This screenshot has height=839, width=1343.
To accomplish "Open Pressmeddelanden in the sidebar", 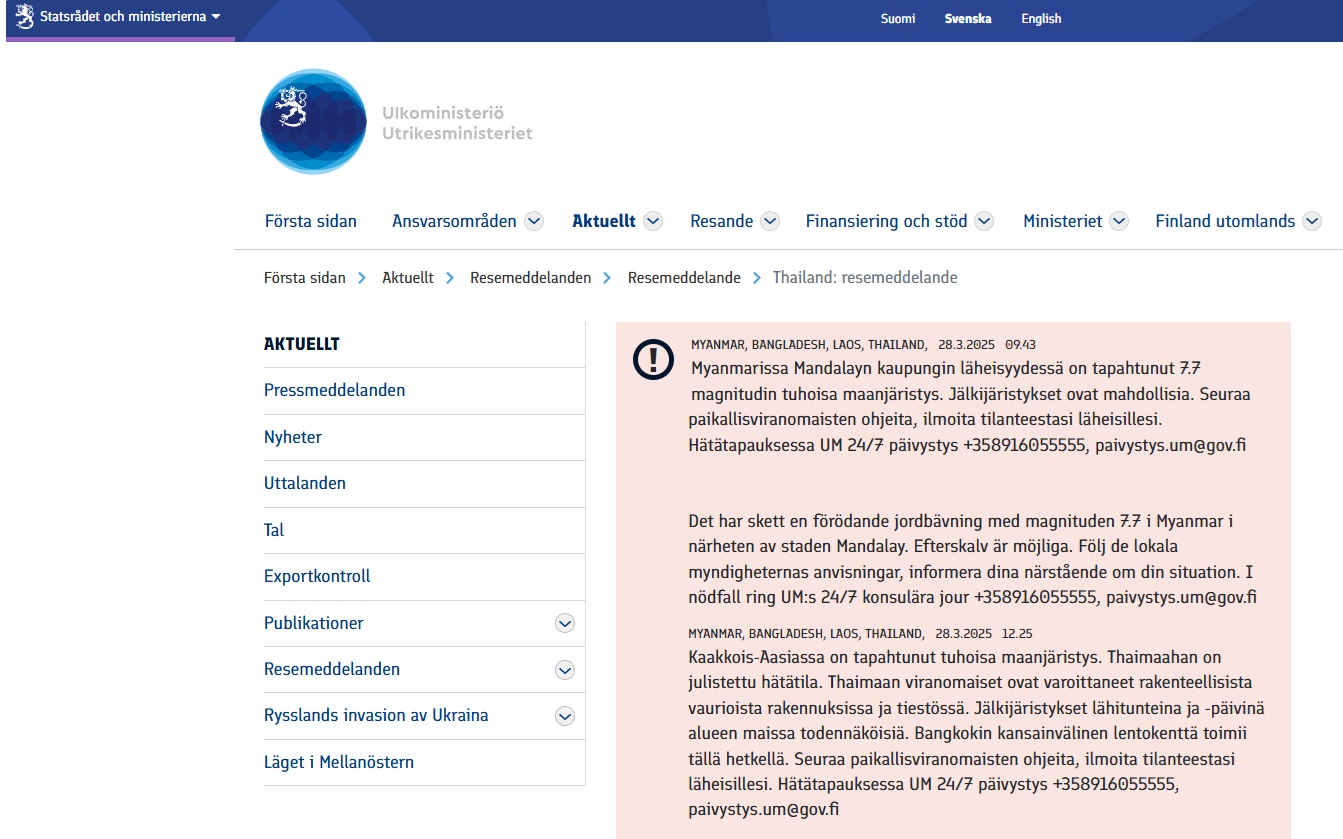I will pos(334,390).
